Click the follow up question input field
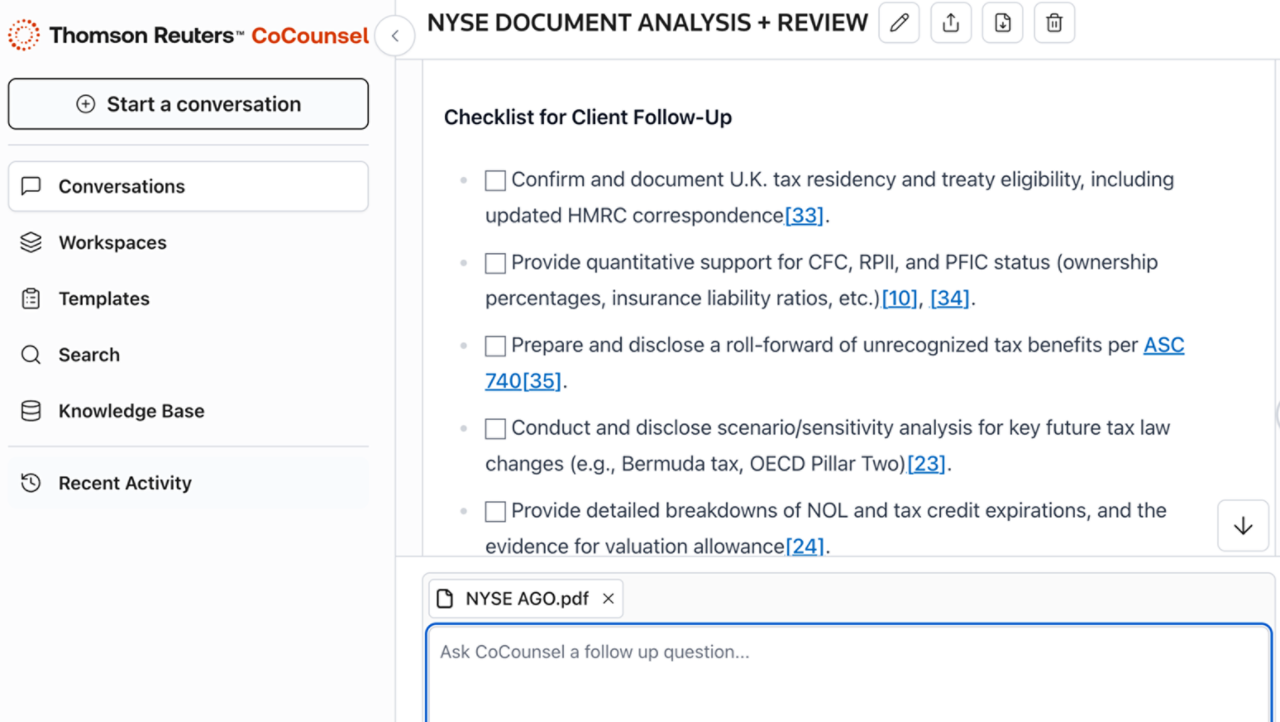The image size is (1280, 722). 848,670
